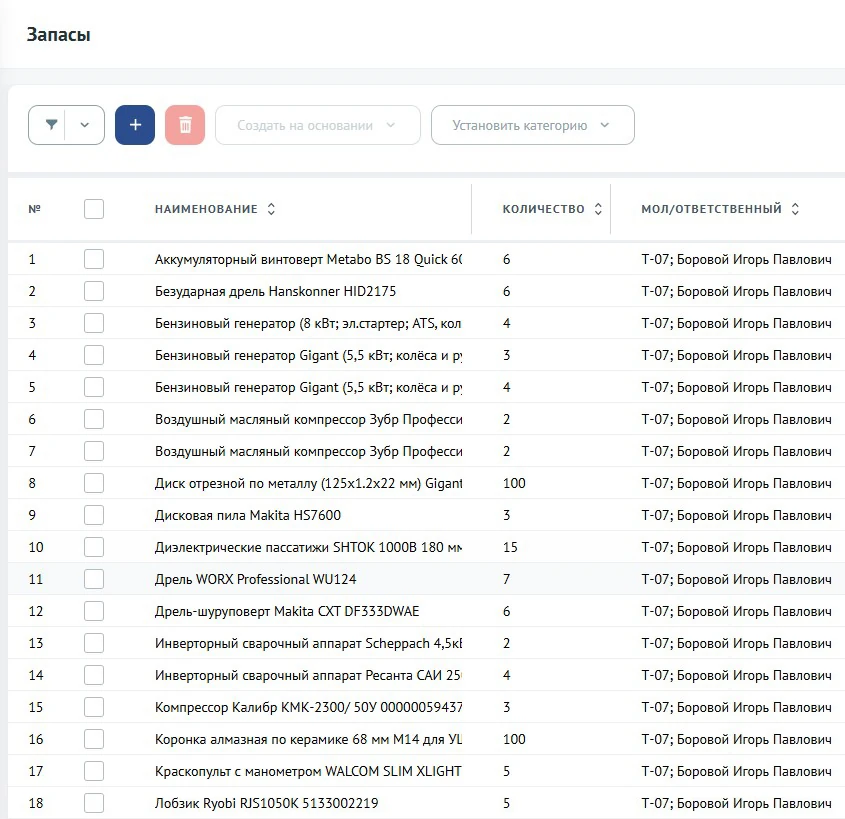Check the box for WALCOM SLIM XLIGHT row
Screen dimensions: 845x819
(94, 771)
